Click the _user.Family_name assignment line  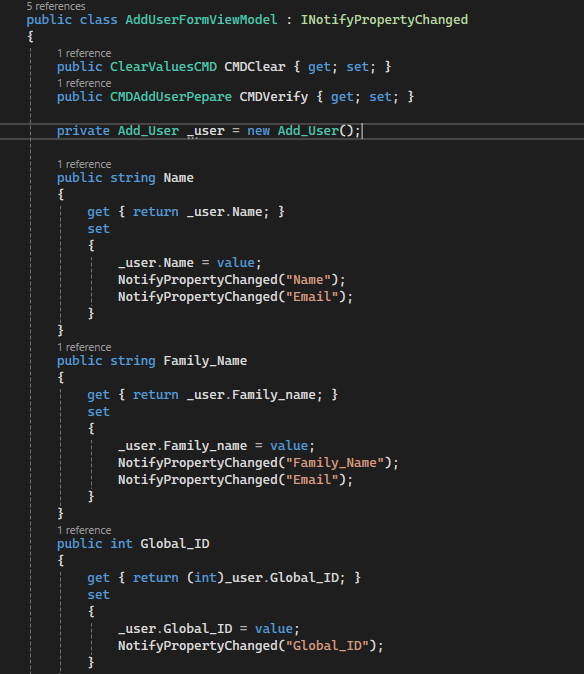coord(216,446)
